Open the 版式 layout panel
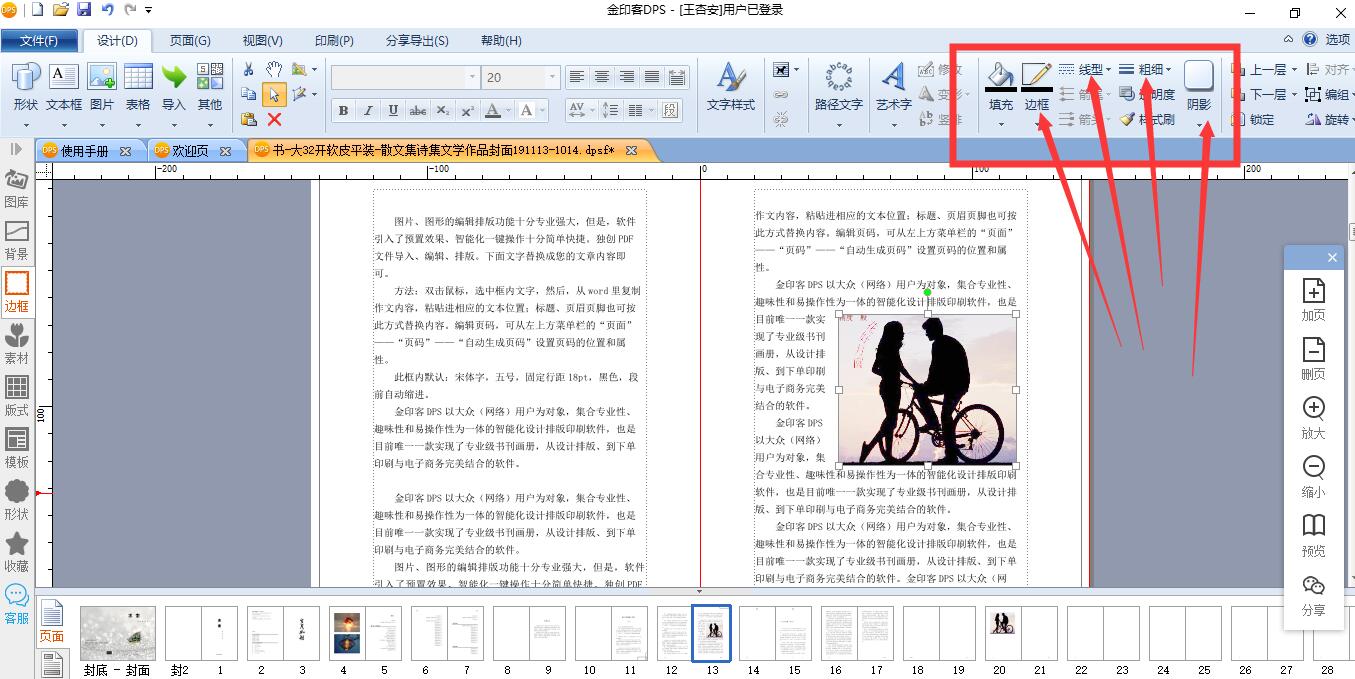This screenshot has height=679, width=1355. click(16, 396)
